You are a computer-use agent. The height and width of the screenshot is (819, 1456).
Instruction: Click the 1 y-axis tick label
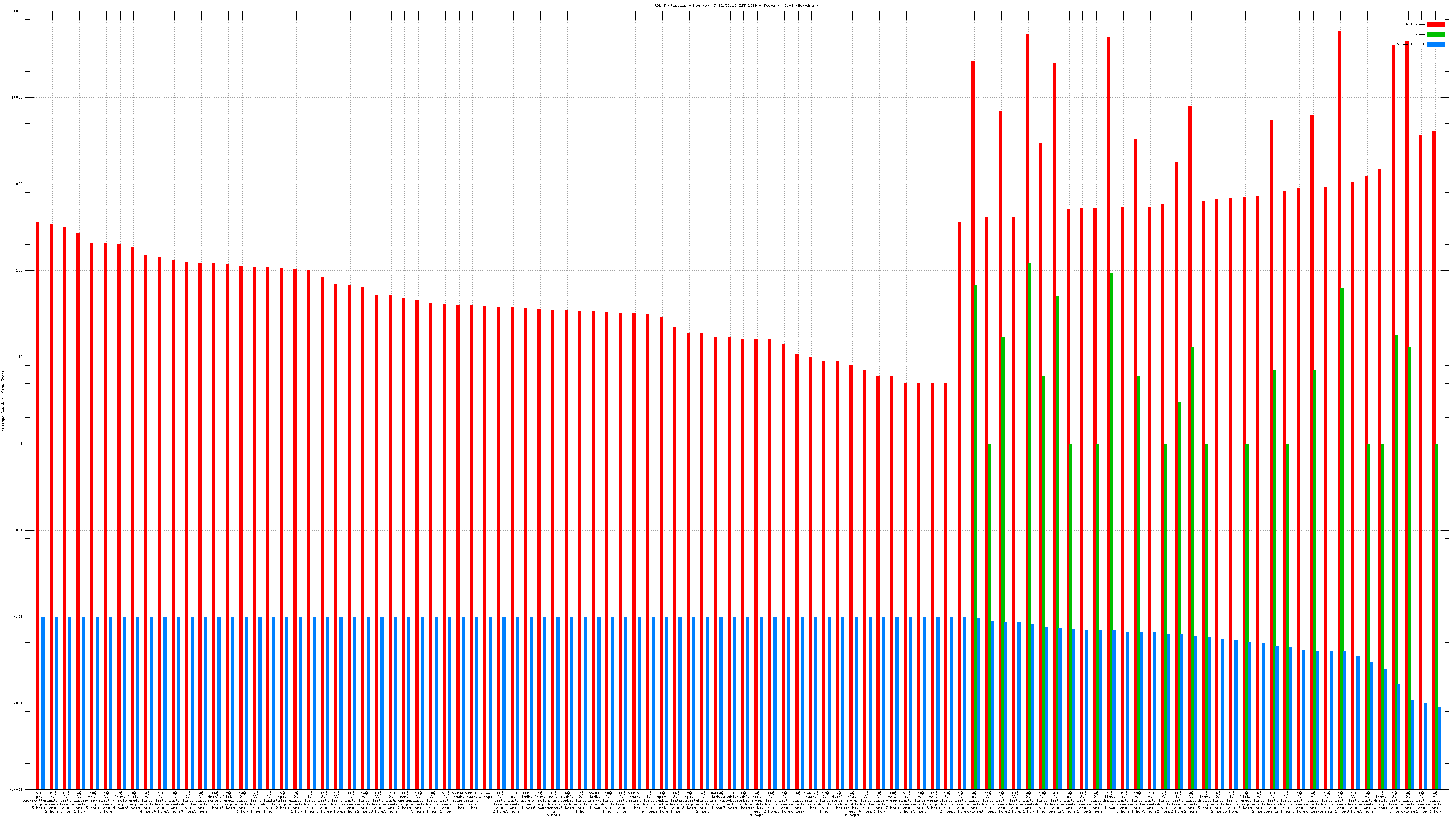pos(21,444)
